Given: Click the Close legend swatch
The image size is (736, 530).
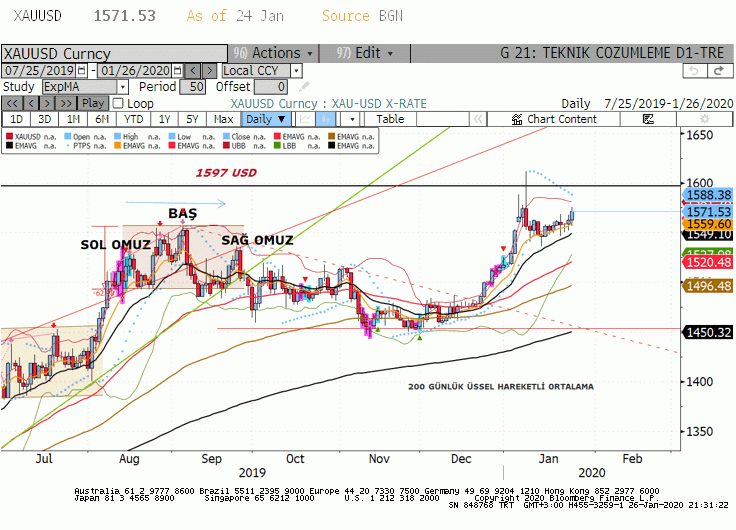Looking at the screenshot, I should pyautogui.click(x=226, y=137).
